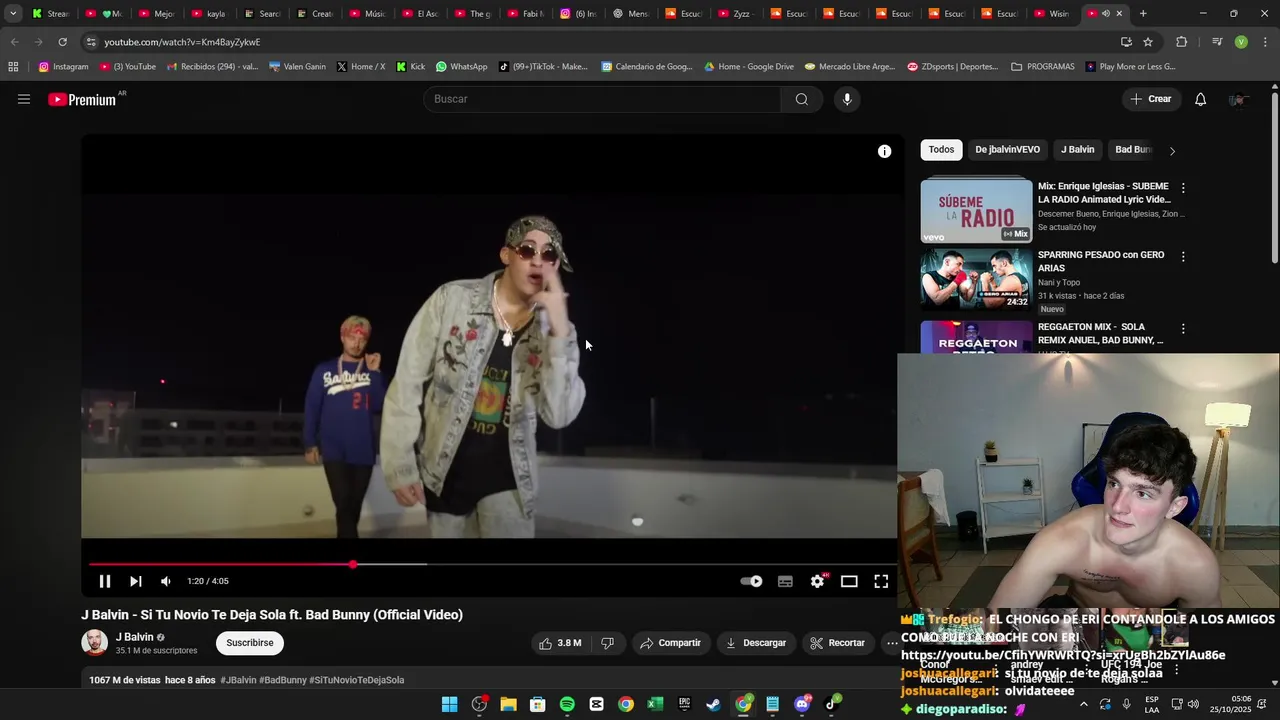Open Excel from the taskbar

[655, 704]
